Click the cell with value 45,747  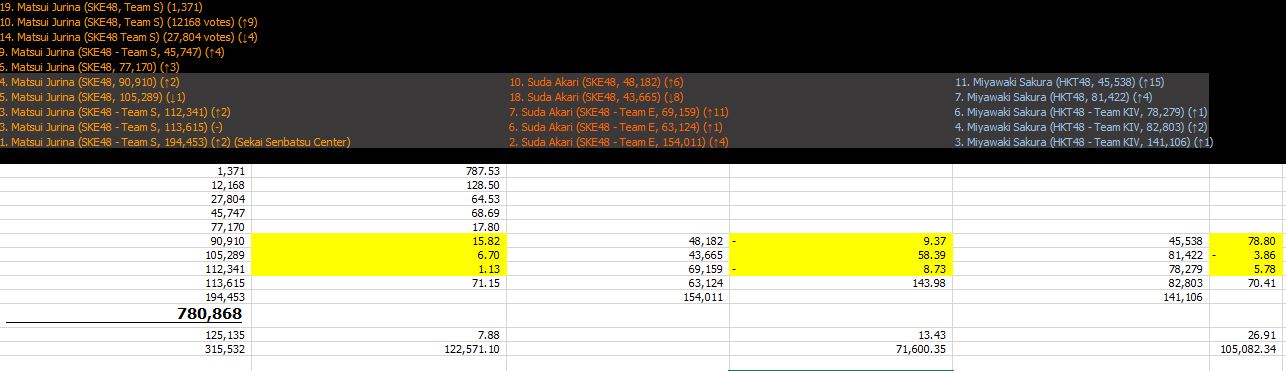(x=126, y=214)
